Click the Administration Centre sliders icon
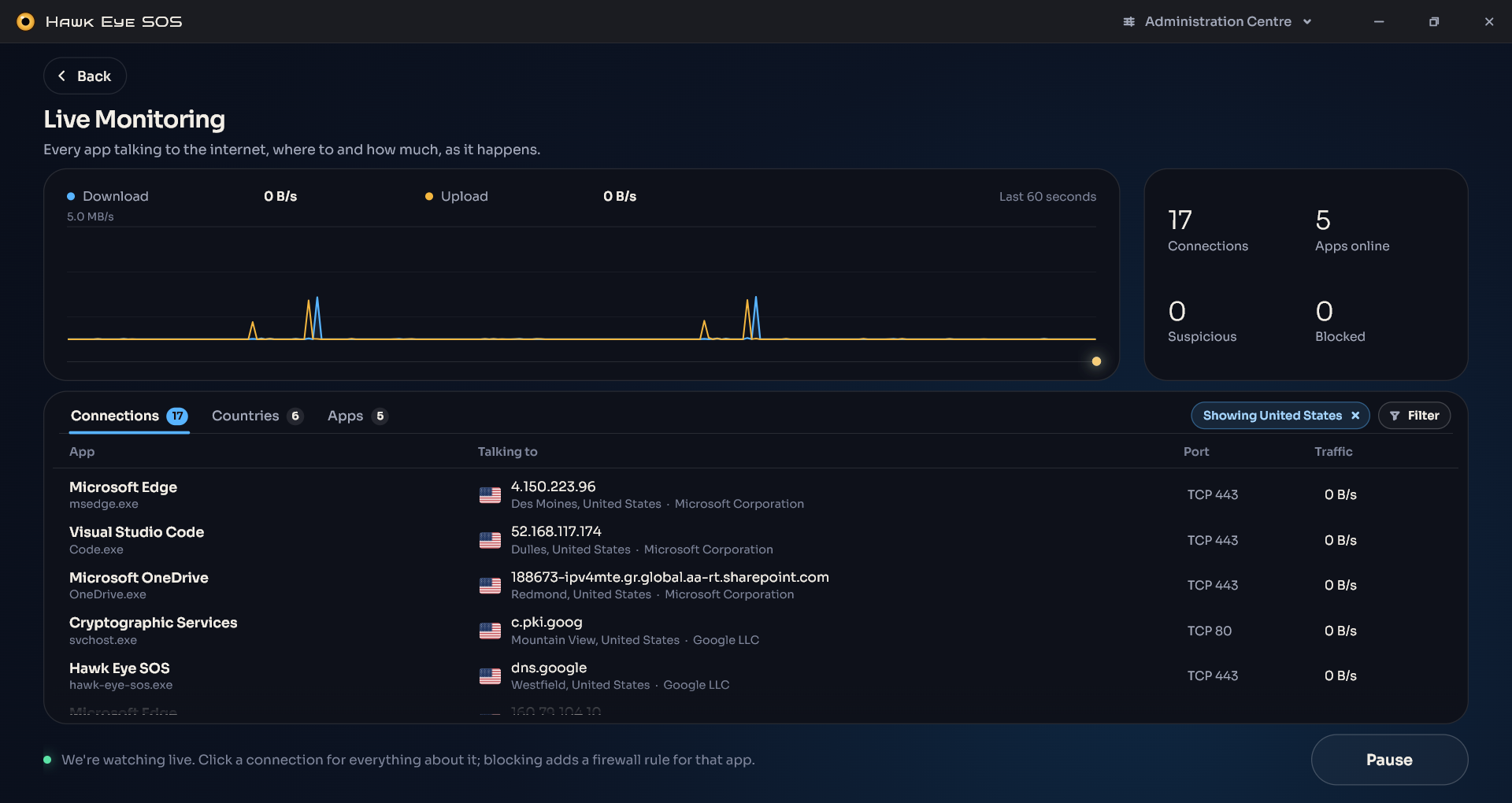This screenshot has height=803, width=1512. [x=1128, y=21]
